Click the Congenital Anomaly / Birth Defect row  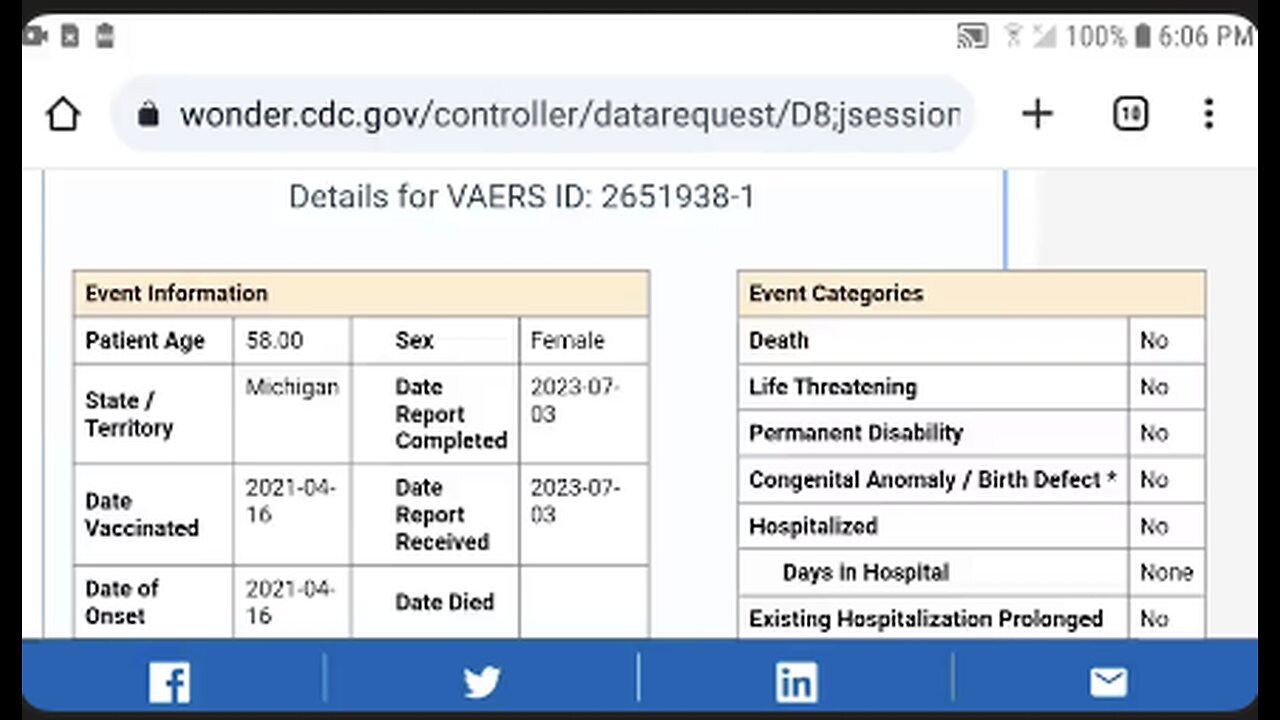pos(932,480)
